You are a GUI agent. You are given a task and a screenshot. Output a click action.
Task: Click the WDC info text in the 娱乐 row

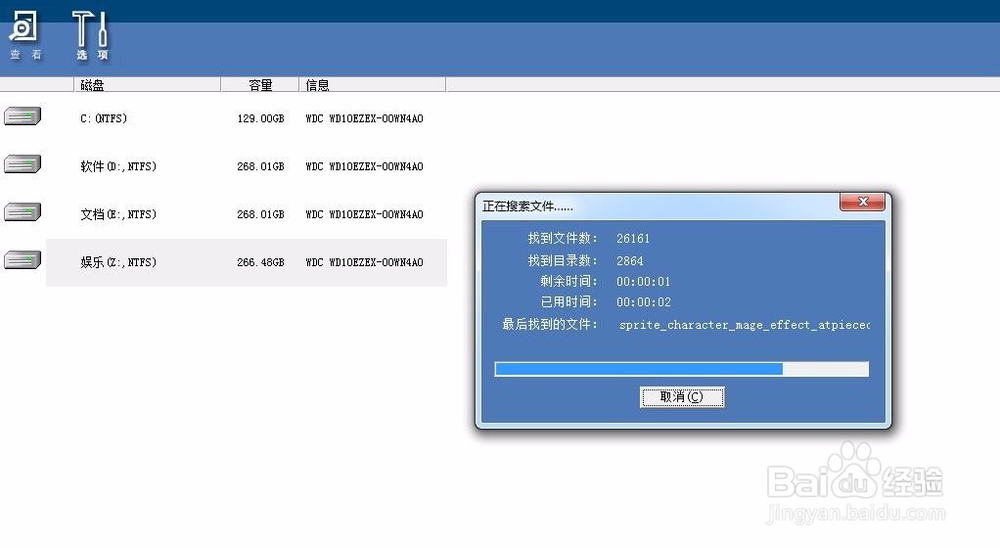coord(364,262)
